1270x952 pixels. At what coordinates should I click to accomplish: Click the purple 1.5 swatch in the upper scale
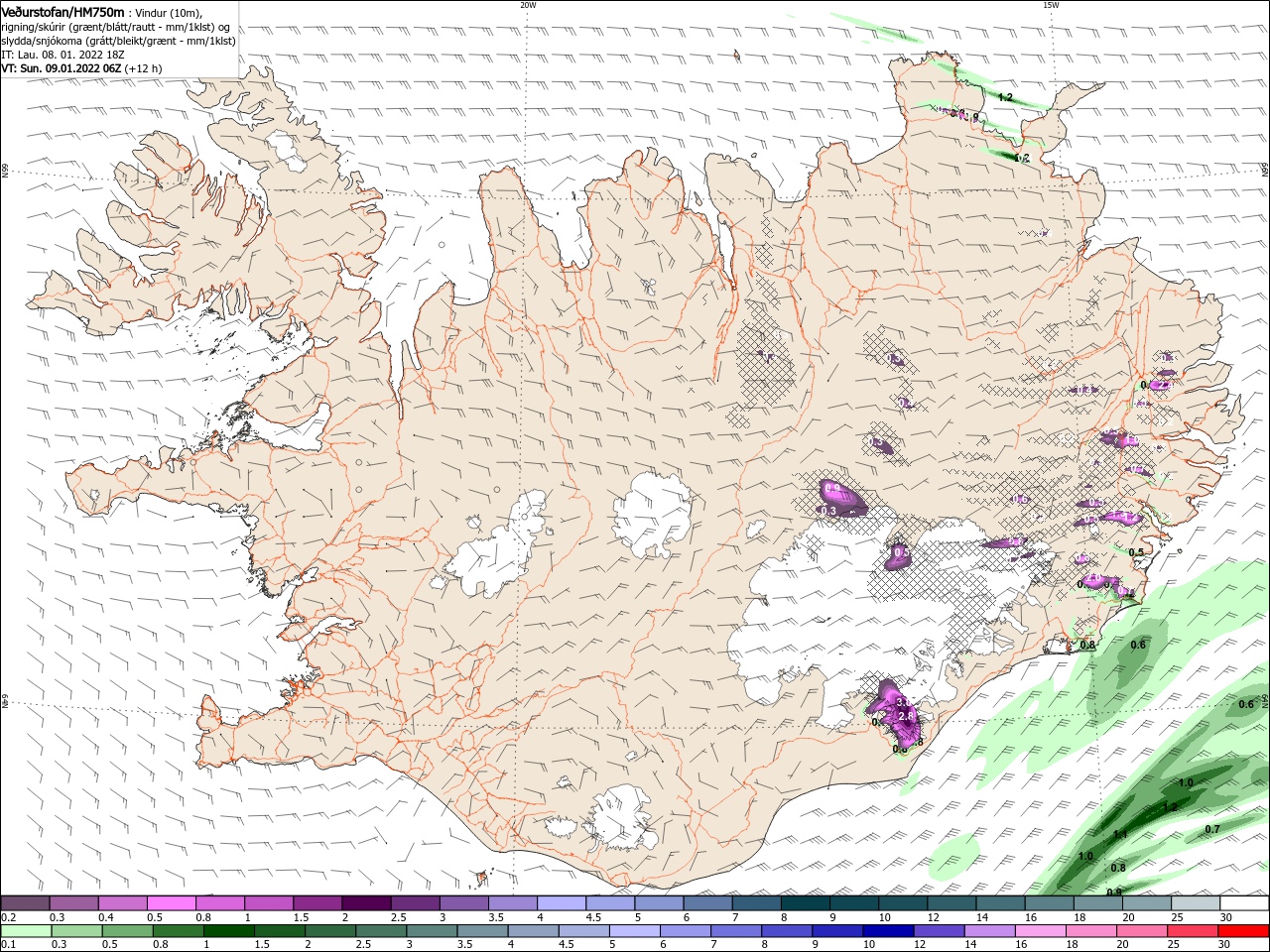point(317,902)
